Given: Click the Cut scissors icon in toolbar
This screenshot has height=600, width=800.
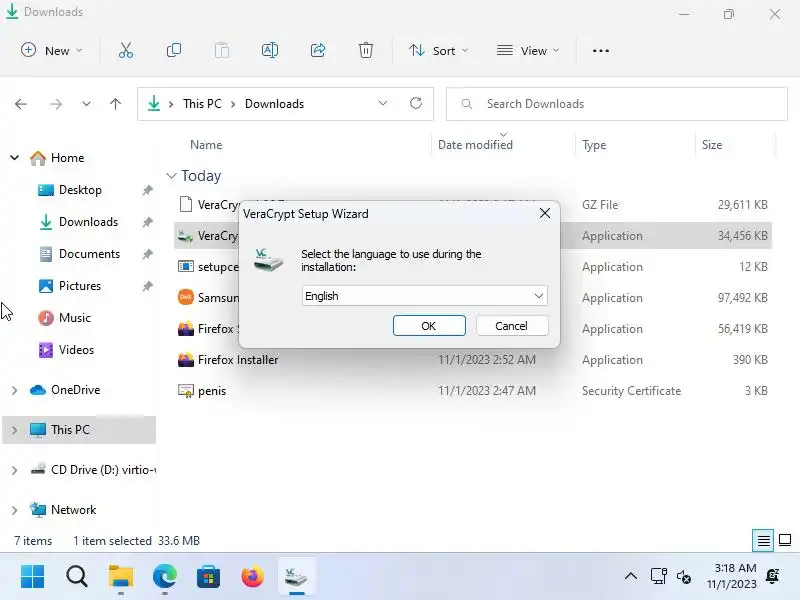Looking at the screenshot, I should tap(126, 51).
